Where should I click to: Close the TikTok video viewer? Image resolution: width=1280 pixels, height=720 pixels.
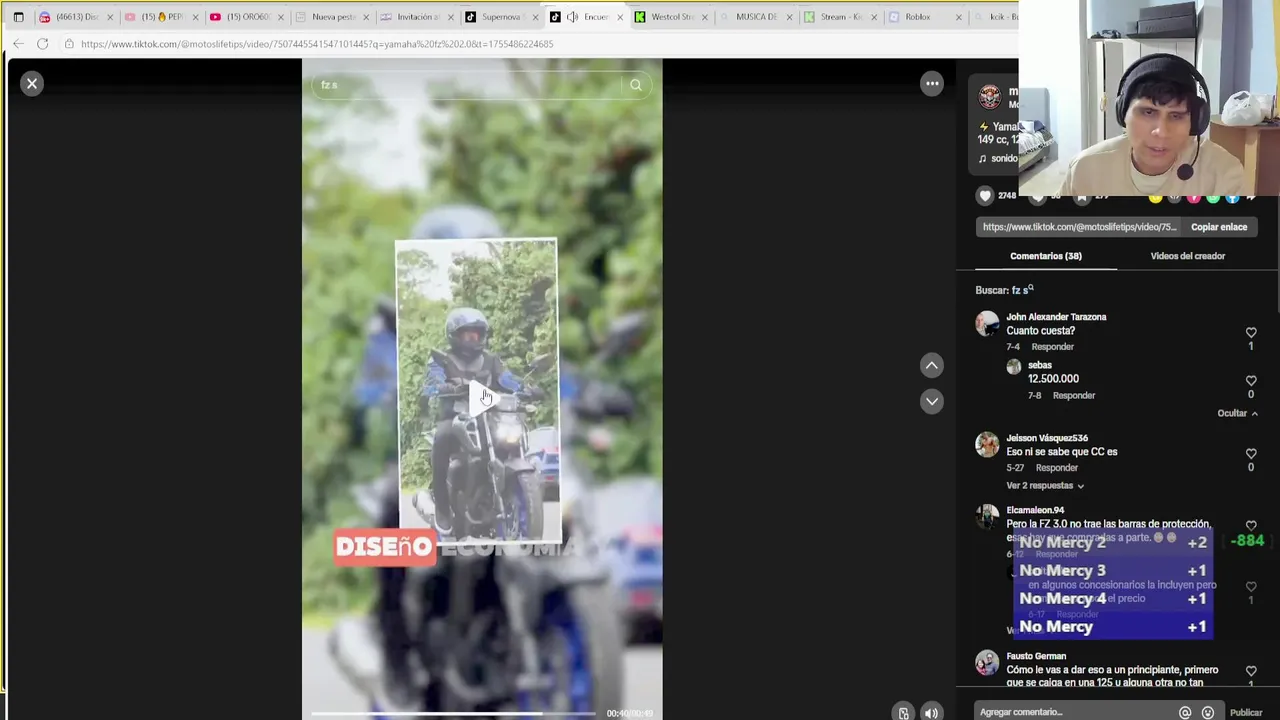click(x=32, y=84)
